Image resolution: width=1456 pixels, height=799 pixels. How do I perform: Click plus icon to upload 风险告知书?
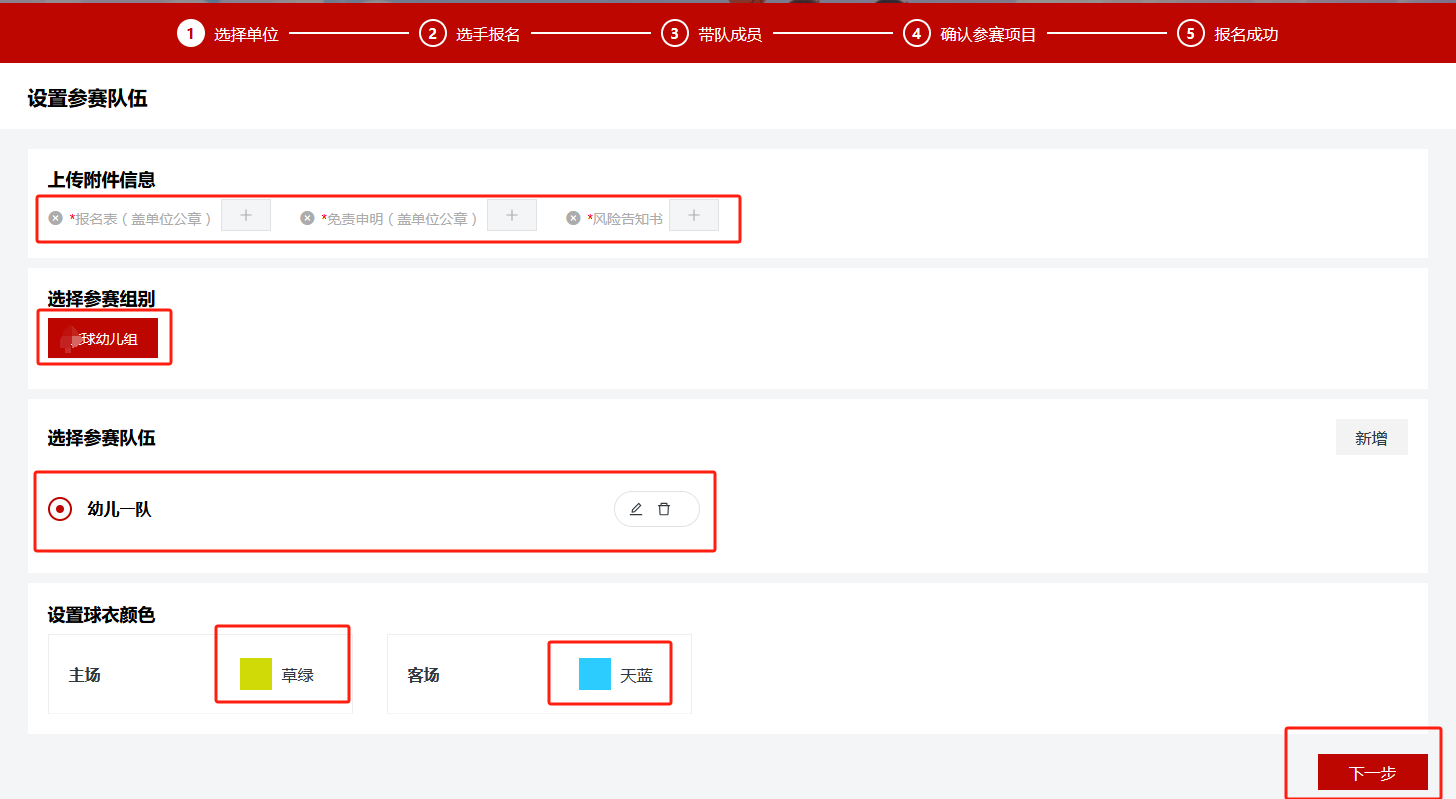[x=694, y=215]
